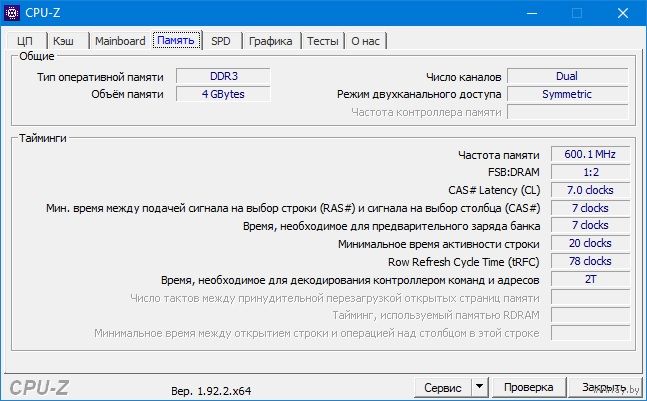Viewport: 647px width, 401px height.
Task: Click the Число каналов label
Action: pos(464,77)
